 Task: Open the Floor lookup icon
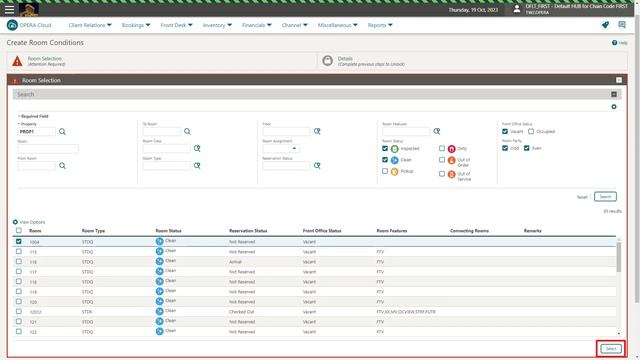(317, 131)
